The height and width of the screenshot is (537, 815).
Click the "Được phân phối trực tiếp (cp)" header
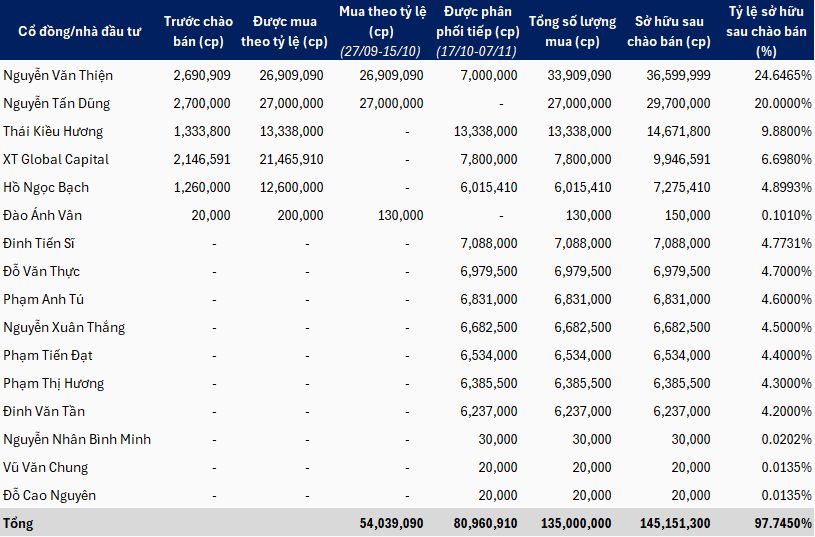click(477, 31)
